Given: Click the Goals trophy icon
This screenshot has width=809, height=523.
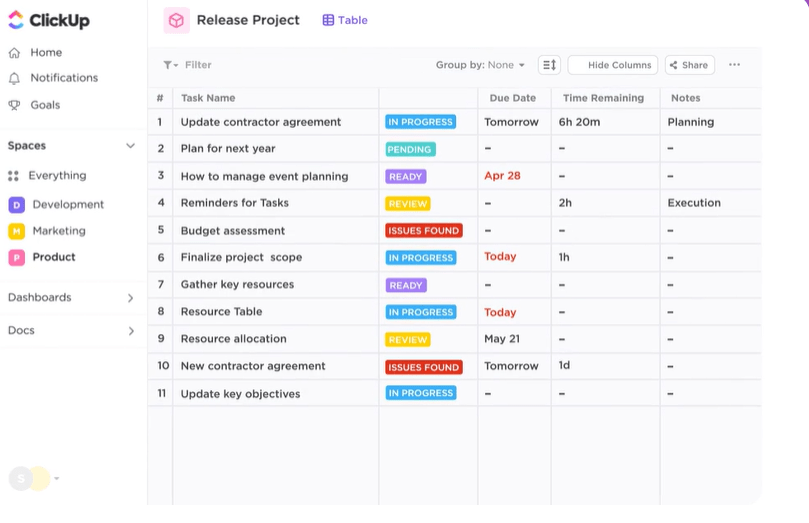Looking at the screenshot, I should coord(14,105).
